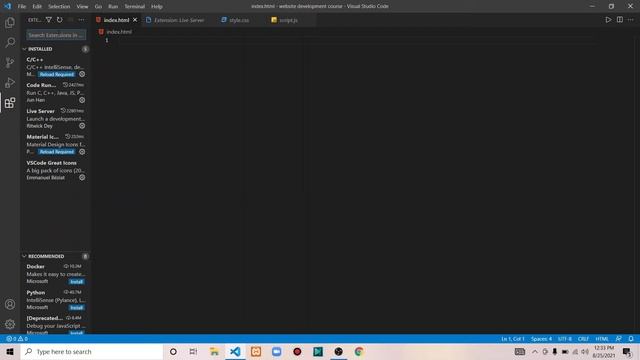Open Windows Start menu
The width and height of the screenshot is (640, 360).
coord(10,351)
